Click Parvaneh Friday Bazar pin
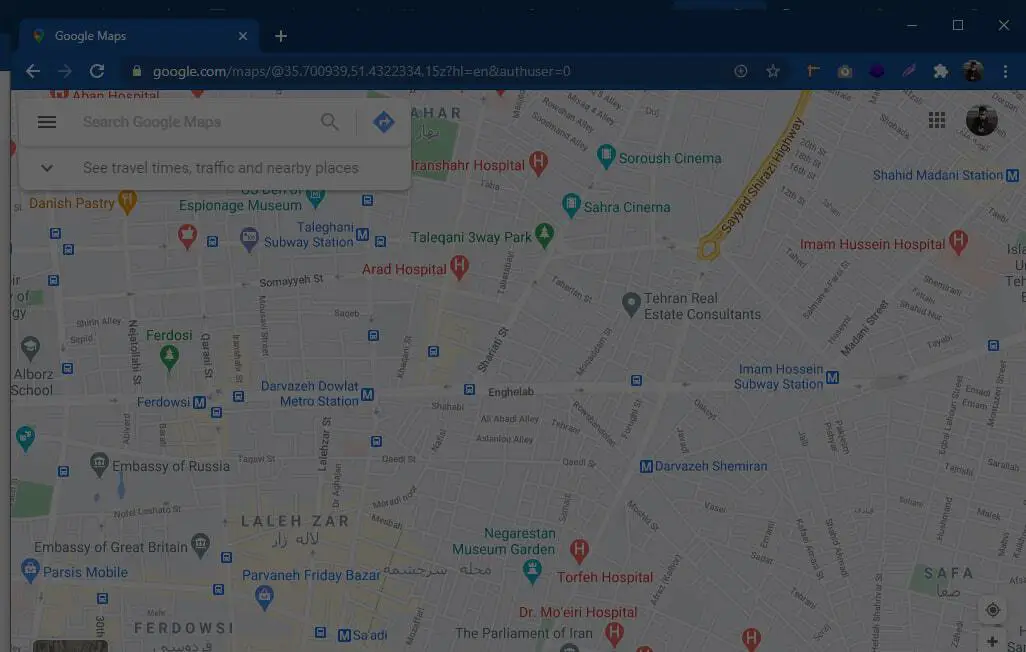Image resolution: width=1026 pixels, height=652 pixels. 264,597
